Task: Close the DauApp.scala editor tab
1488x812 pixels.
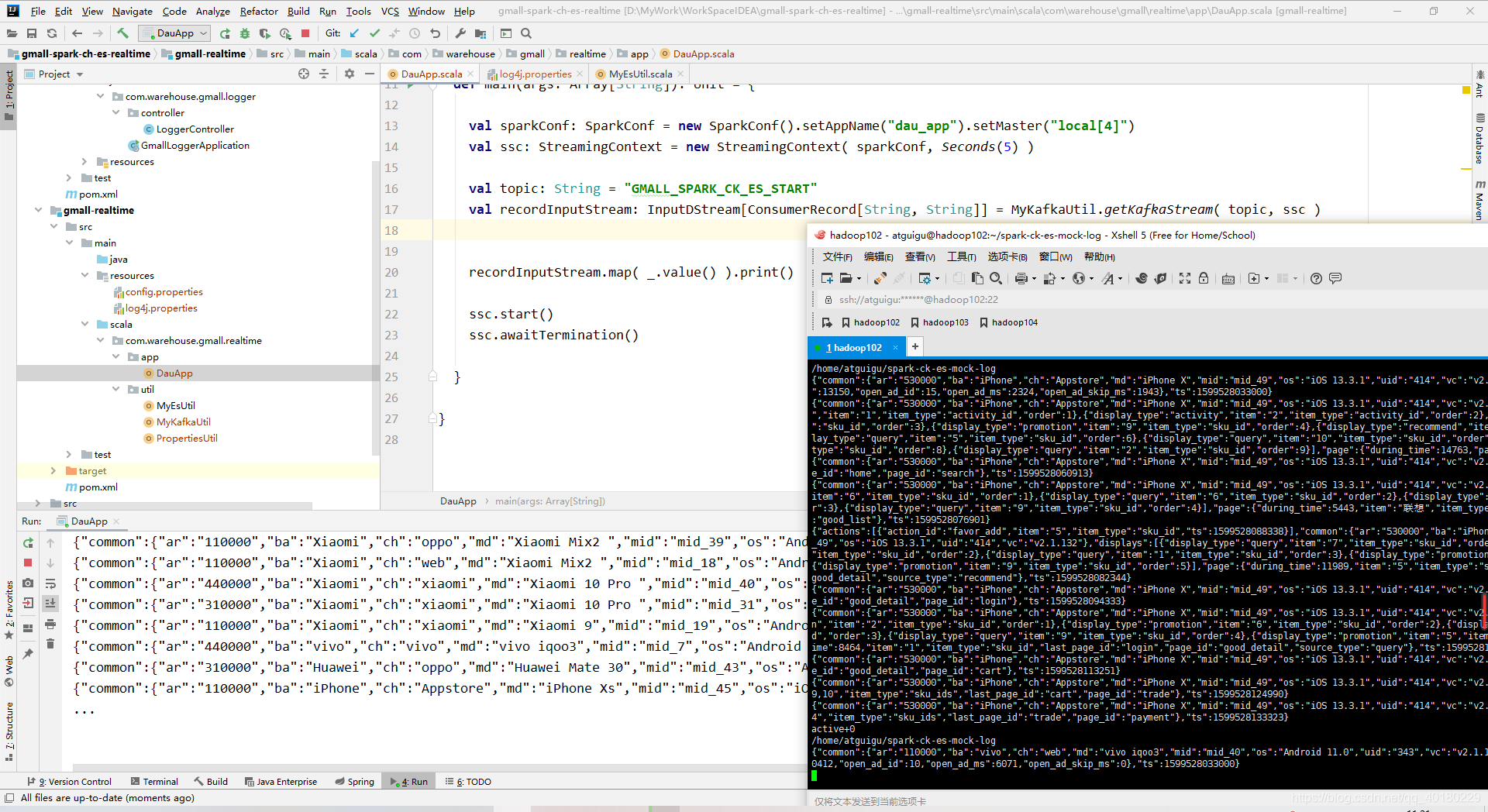Action: tap(470, 74)
